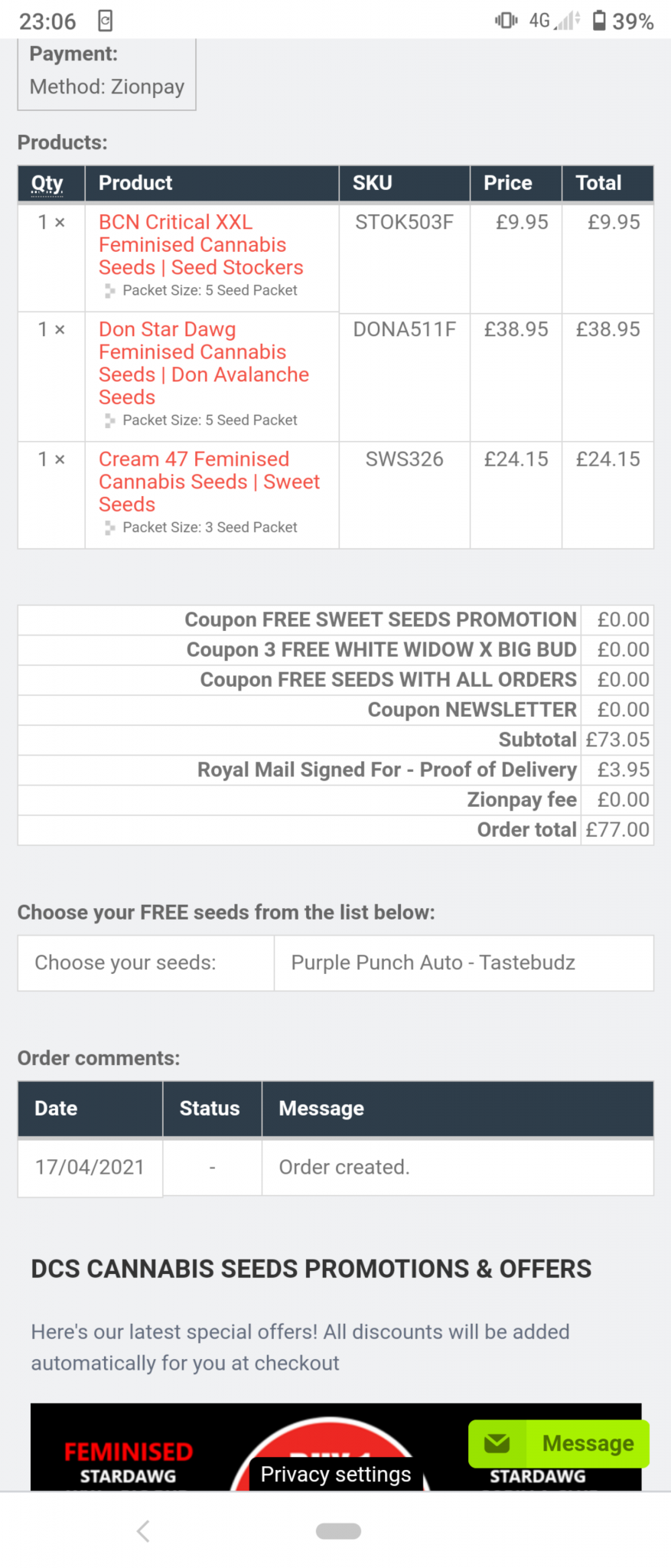Tap the battery icon in the status bar
This screenshot has width=671, height=1568.
click(599, 21)
